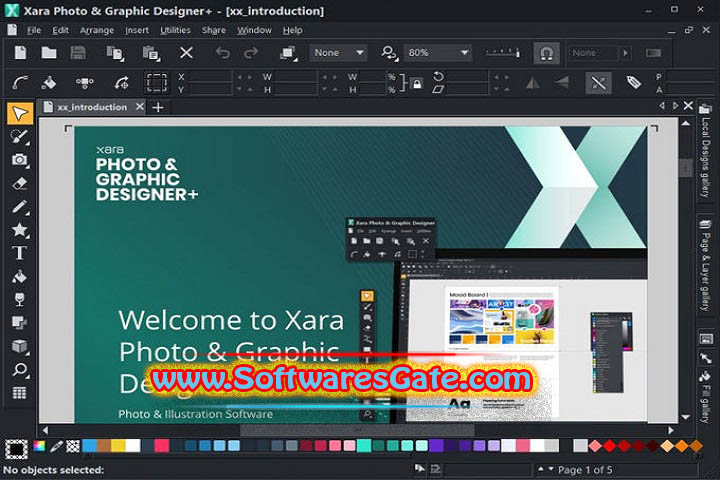Open the Help menu

coord(292,30)
